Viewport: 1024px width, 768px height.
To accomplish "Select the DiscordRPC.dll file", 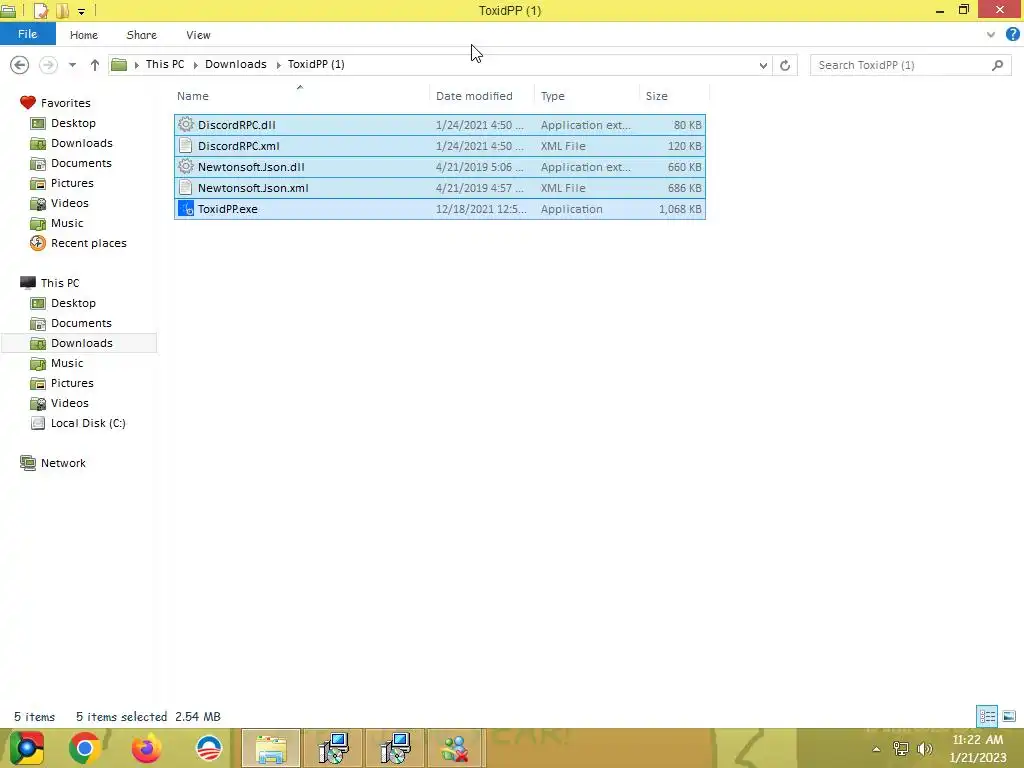I will tap(440, 125).
